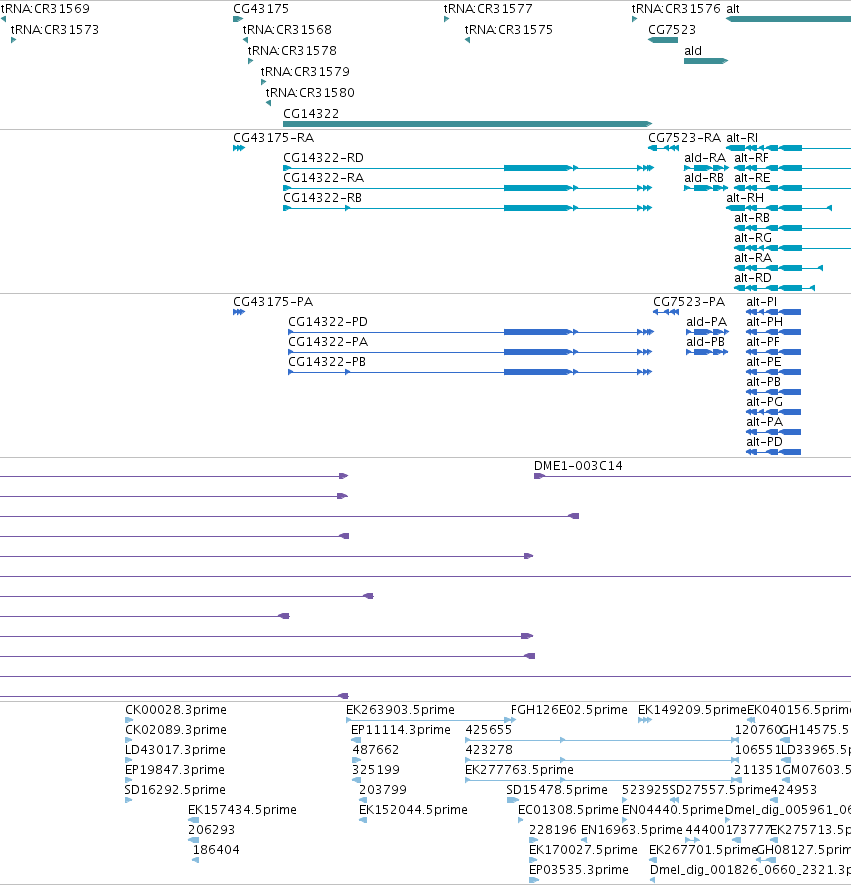851x885 pixels.
Task: Click the alt-RA transcript label
Action: click(x=753, y=258)
